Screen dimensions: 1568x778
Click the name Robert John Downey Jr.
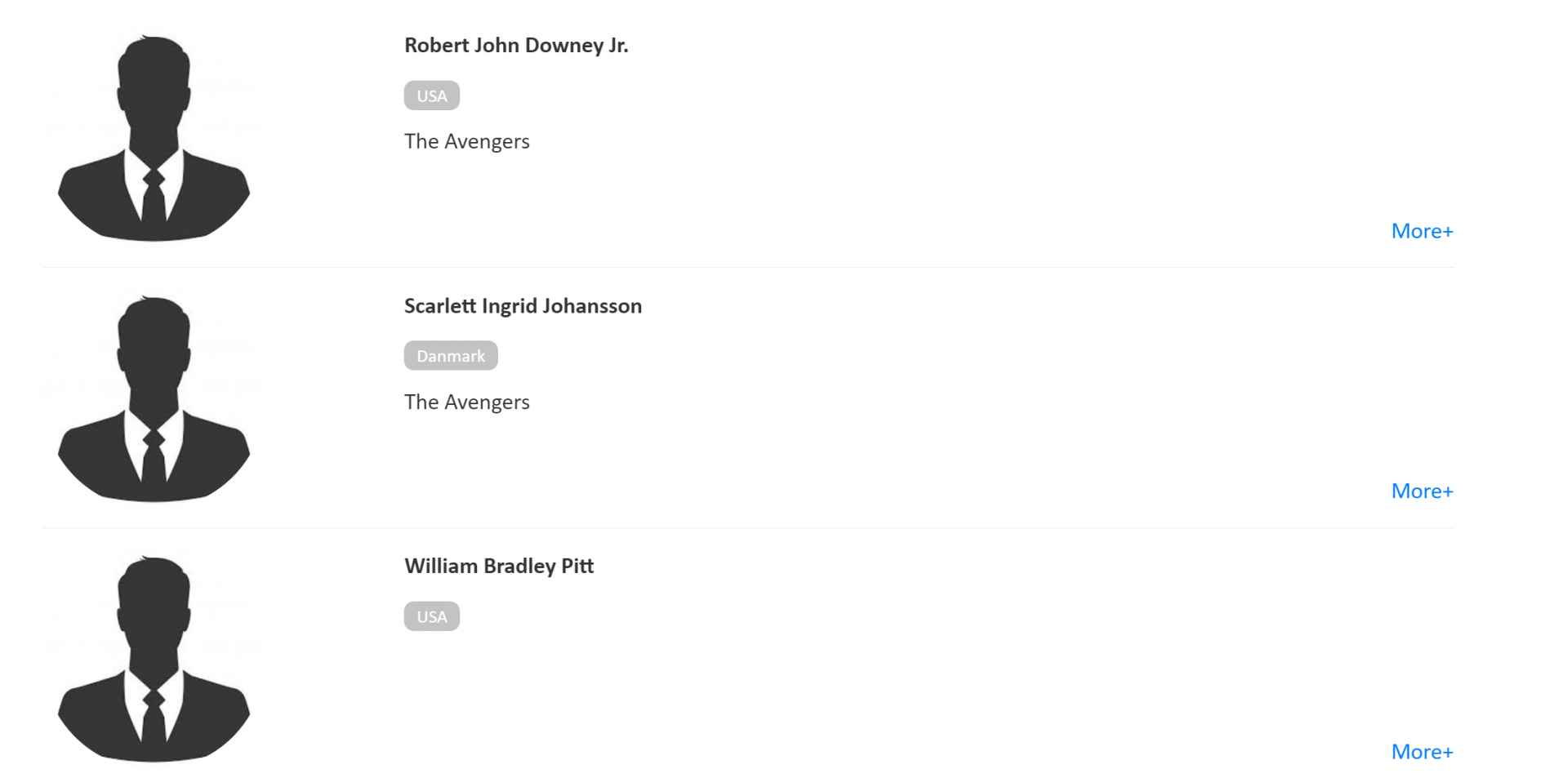pos(516,46)
